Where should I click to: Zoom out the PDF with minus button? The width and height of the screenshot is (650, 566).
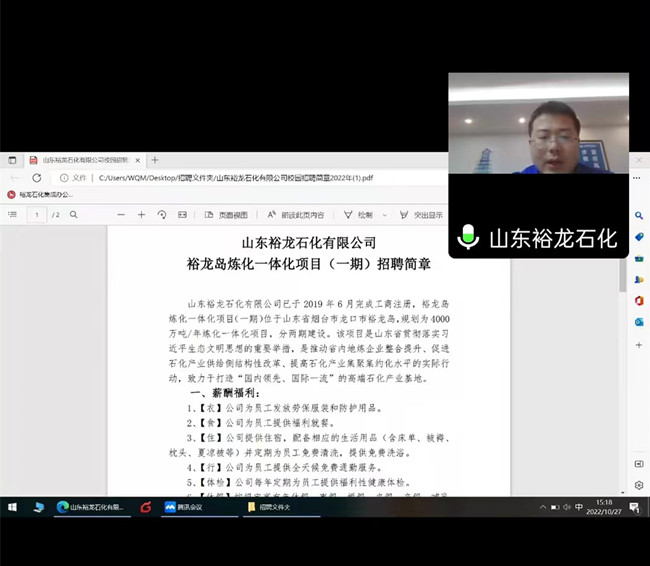(120, 215)
